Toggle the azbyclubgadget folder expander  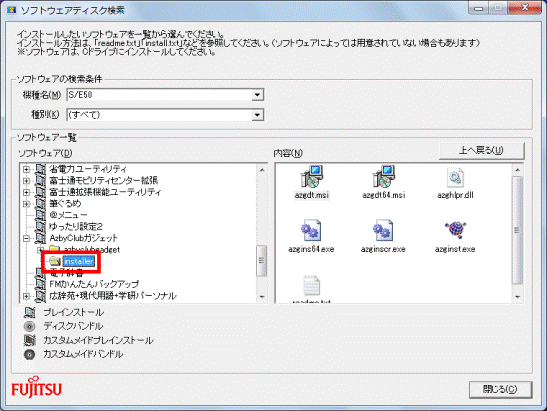coord(40,249)
